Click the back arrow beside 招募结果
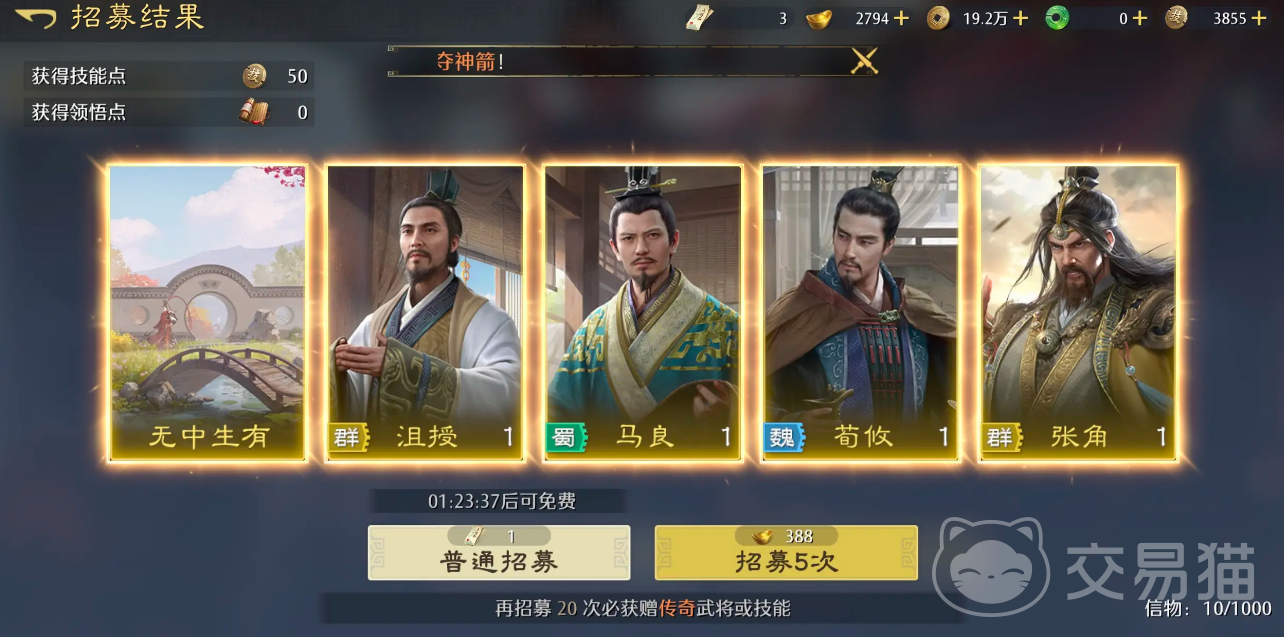Viewport: 1284px width, 637px height. [x=36, y=18]
